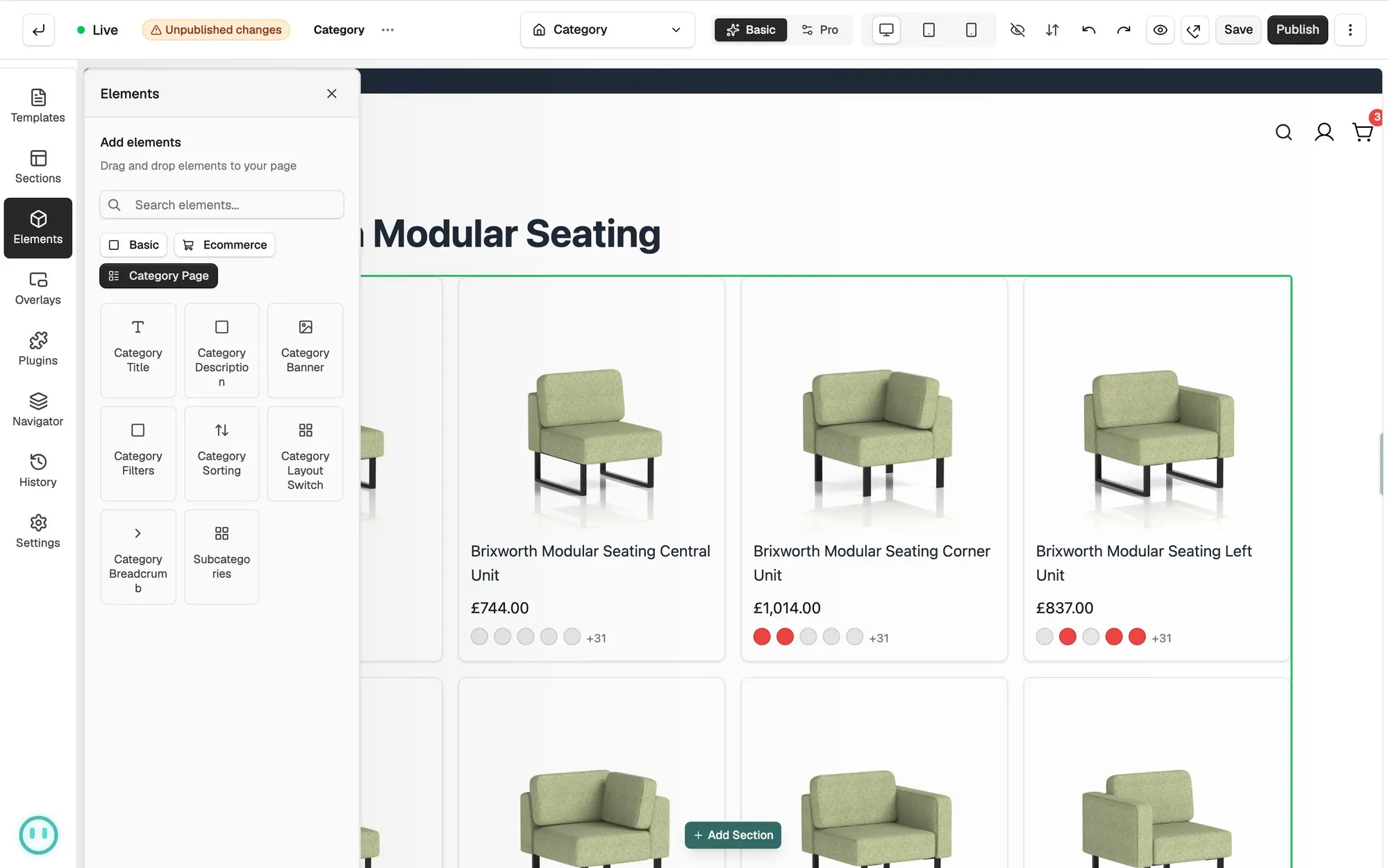
Task: Click first red swatch on Corner Unit
Action: tap(762, 637)
